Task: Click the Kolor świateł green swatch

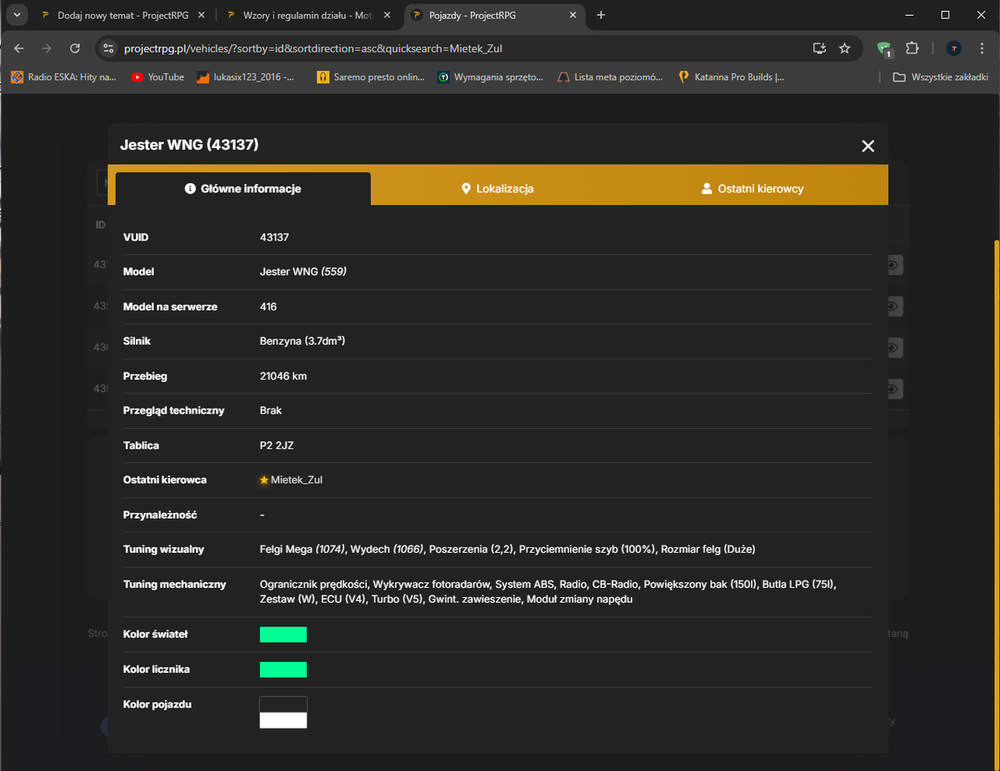Action: (x=283, y=635)
